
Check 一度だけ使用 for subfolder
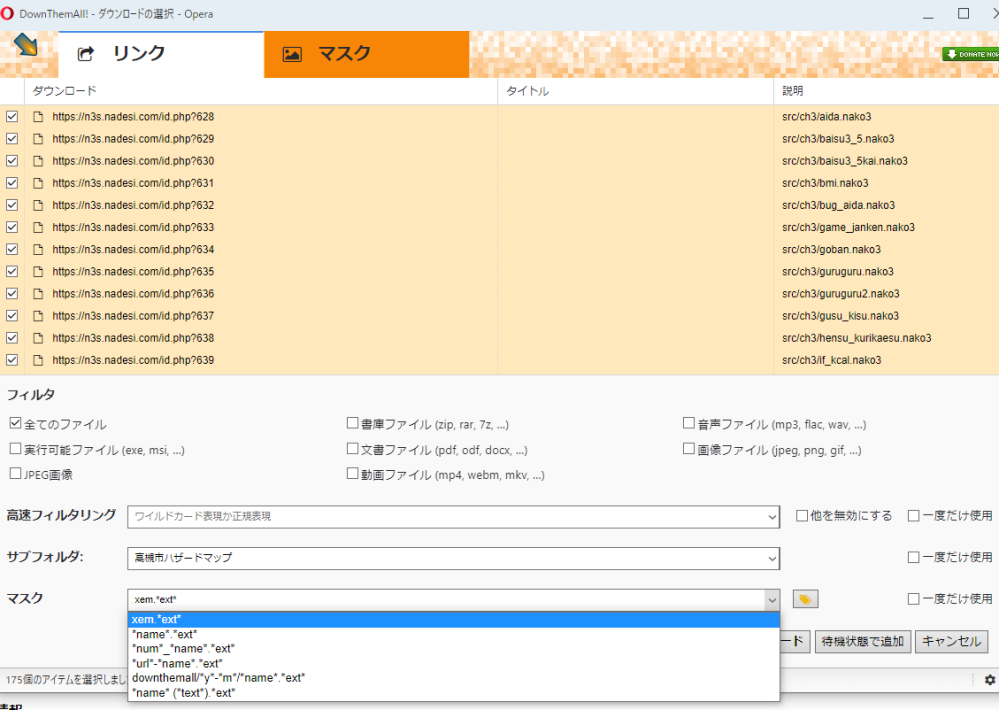914,557
